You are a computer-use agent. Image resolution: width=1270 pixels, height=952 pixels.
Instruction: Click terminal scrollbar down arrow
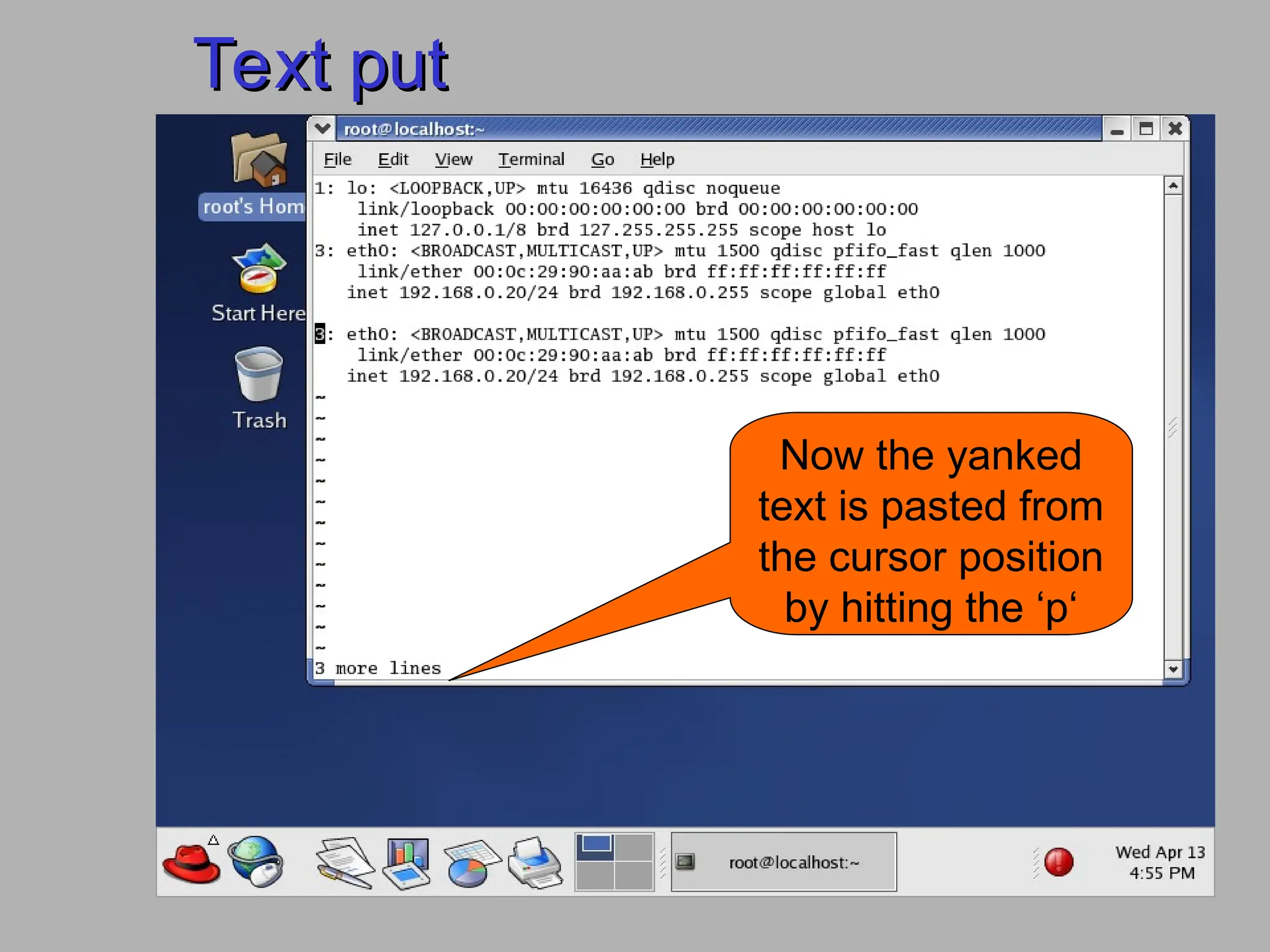pos(1173,669)
